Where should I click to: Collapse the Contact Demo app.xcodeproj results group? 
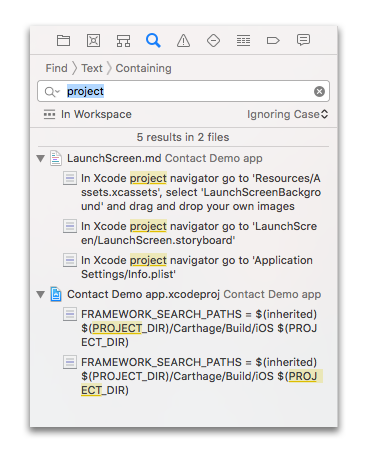[x=41, y=294]
